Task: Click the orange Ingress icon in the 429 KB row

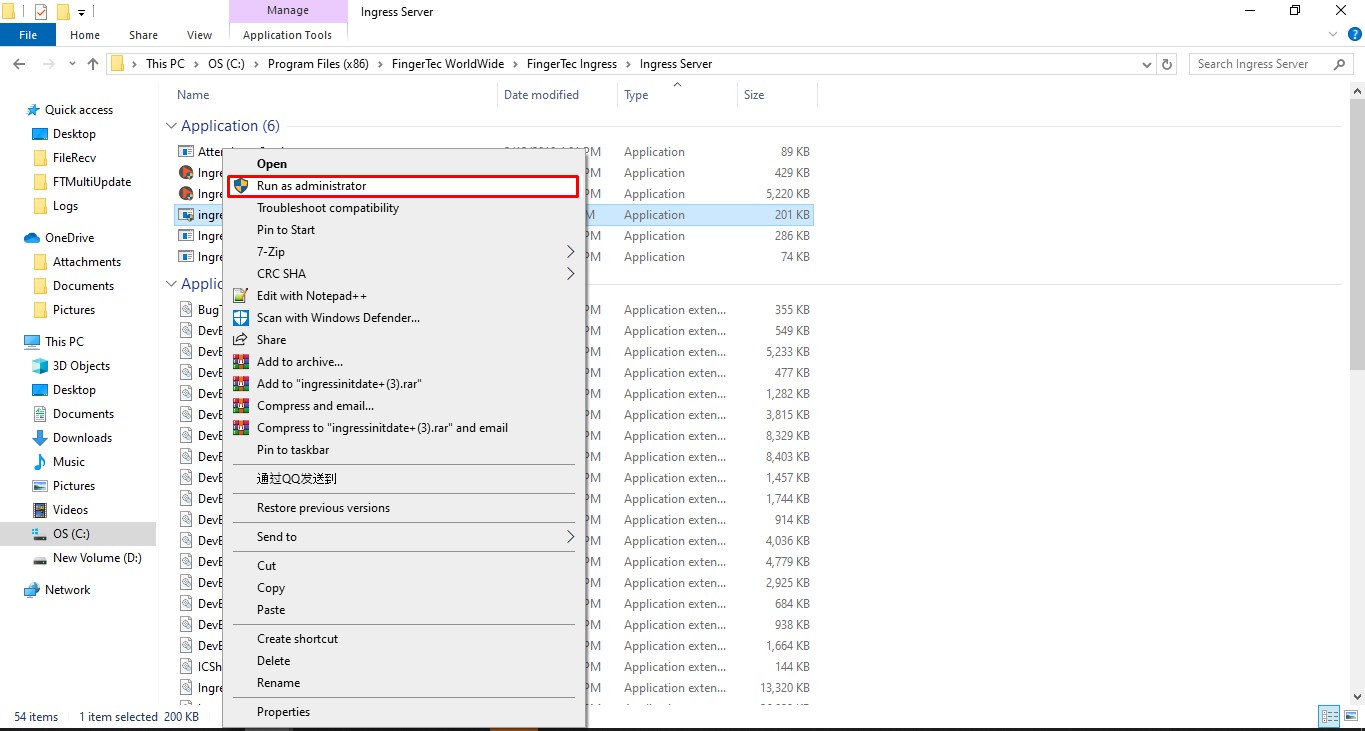Action: [185, 173]
